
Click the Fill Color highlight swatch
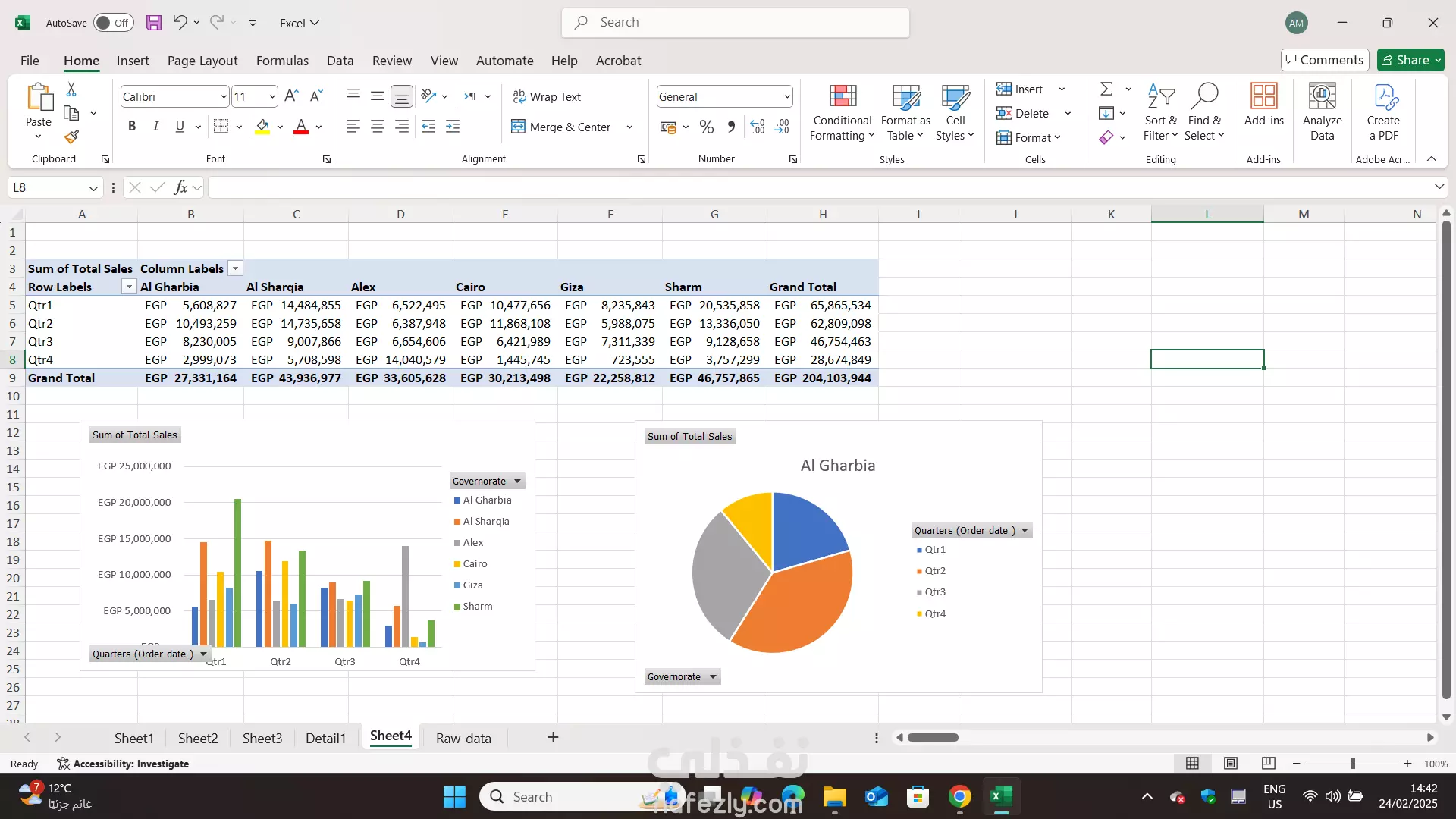click(x=262, y=127)
